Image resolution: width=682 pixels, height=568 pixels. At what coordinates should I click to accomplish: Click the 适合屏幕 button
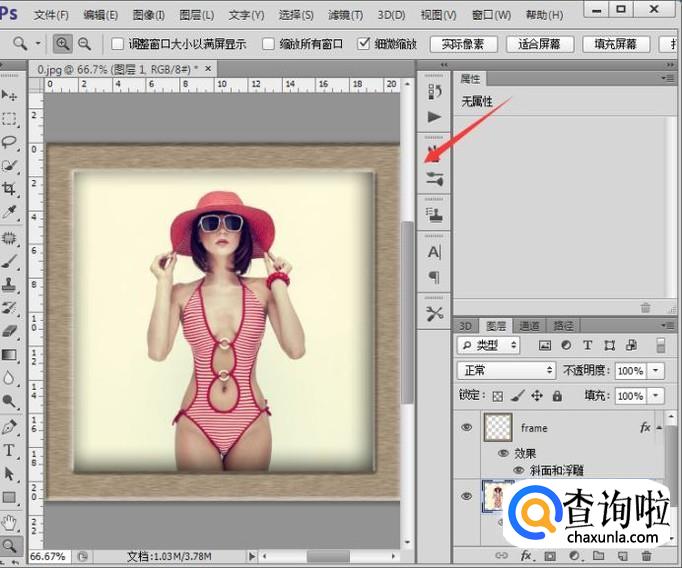point(540,45)
